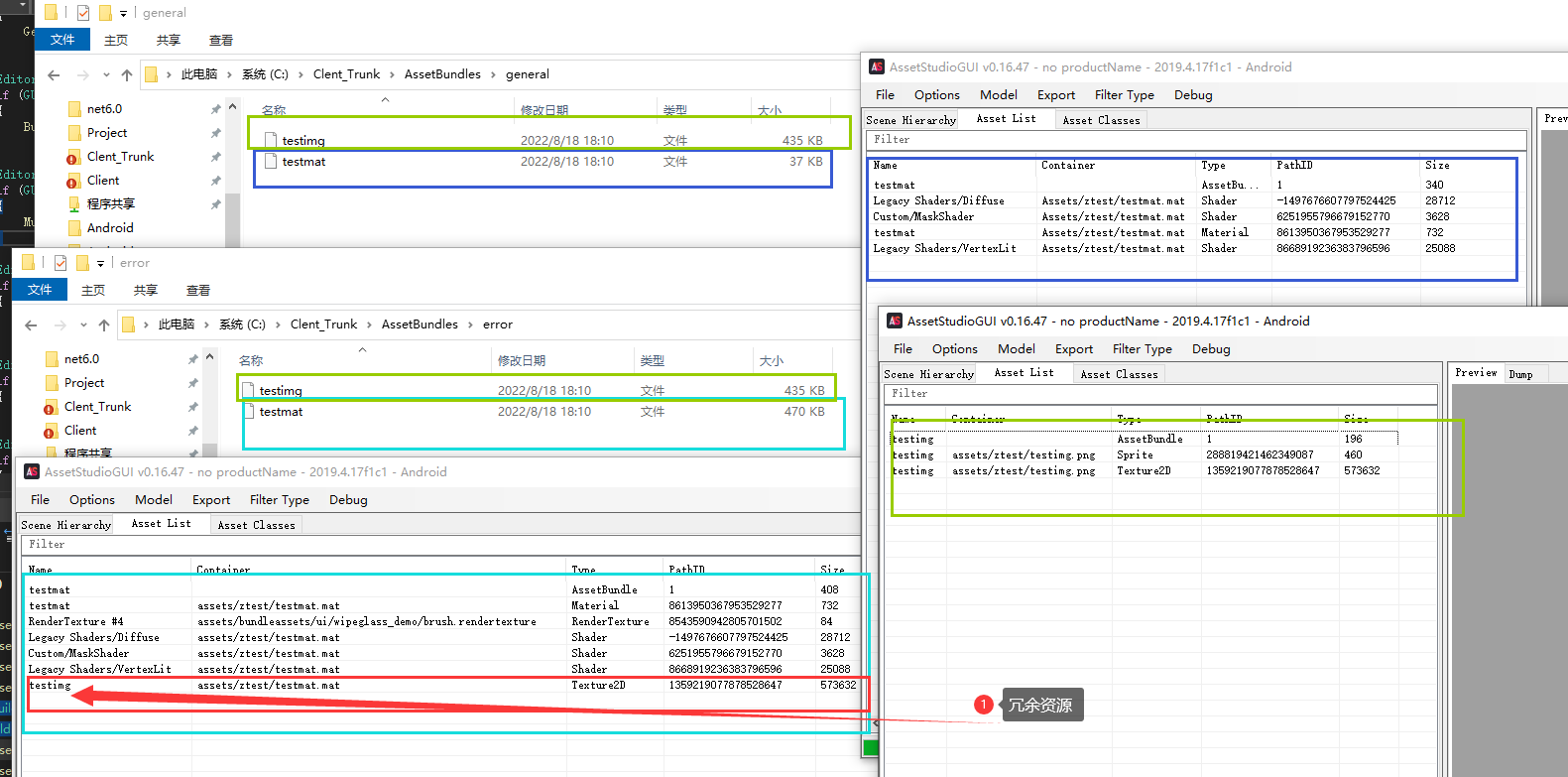Open Android folder in general window sidebar
1568x777 pixels.
tap(109, 228)
